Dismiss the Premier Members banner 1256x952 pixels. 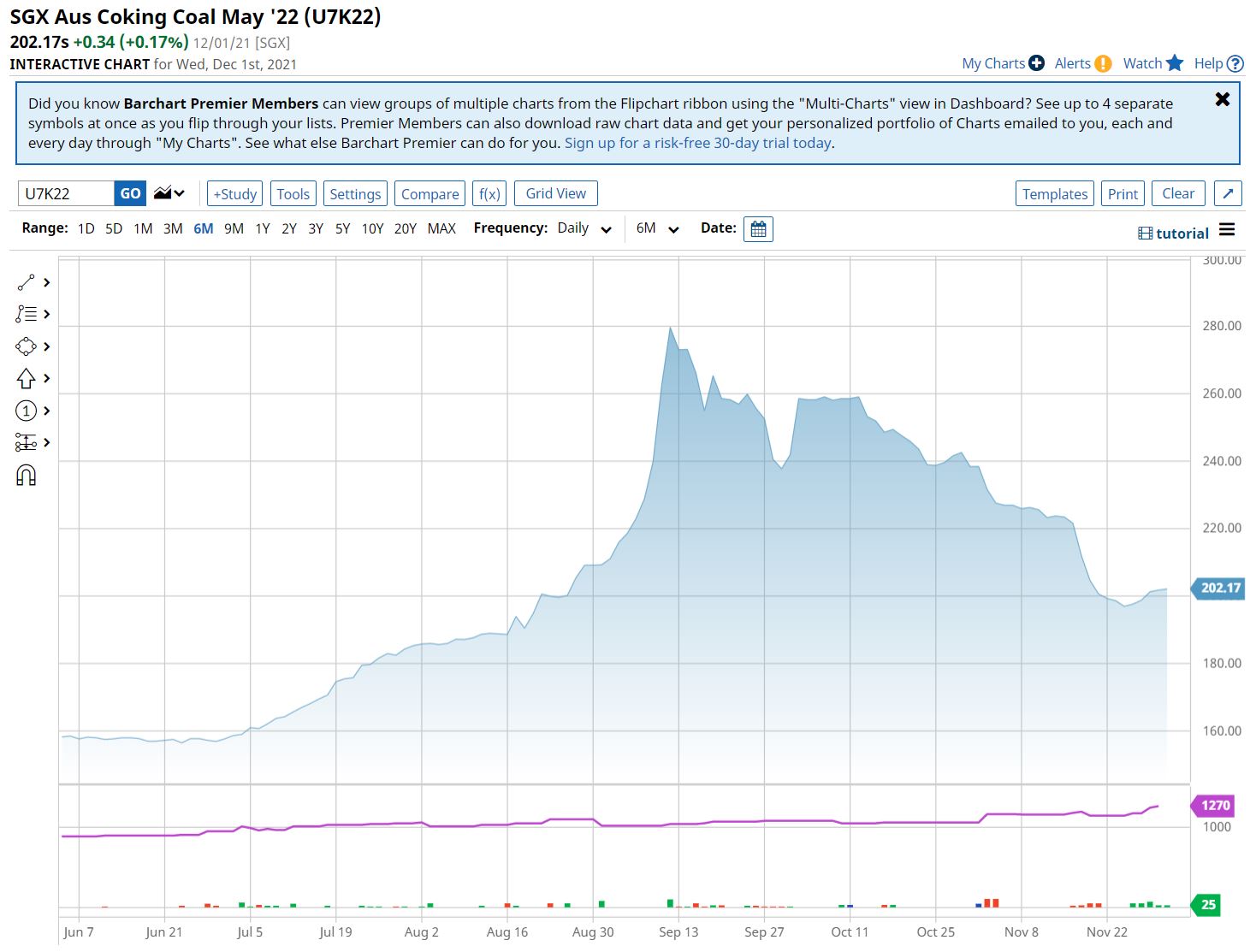click(1223, 99)
